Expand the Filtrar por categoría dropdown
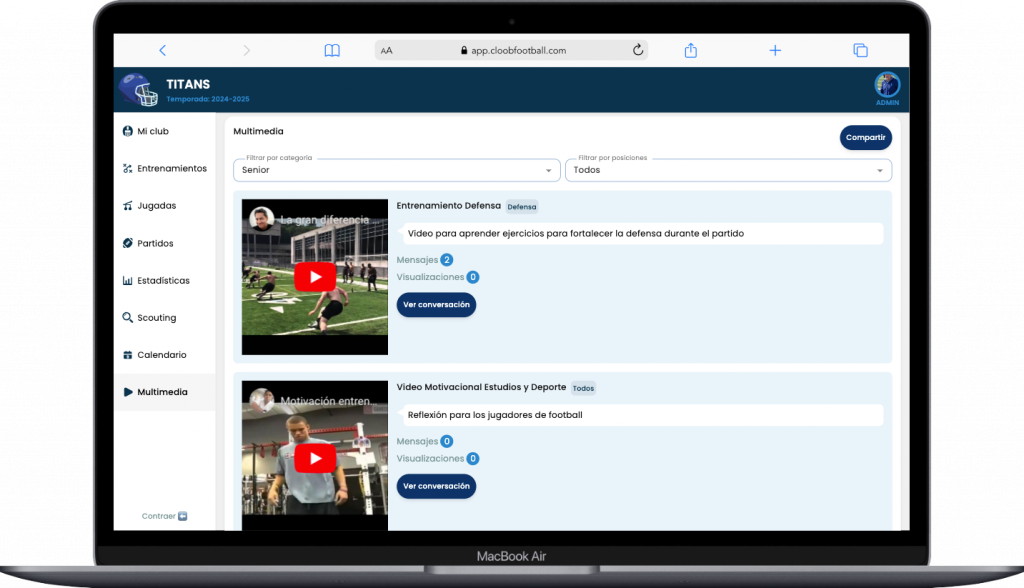 coord(396,170)
